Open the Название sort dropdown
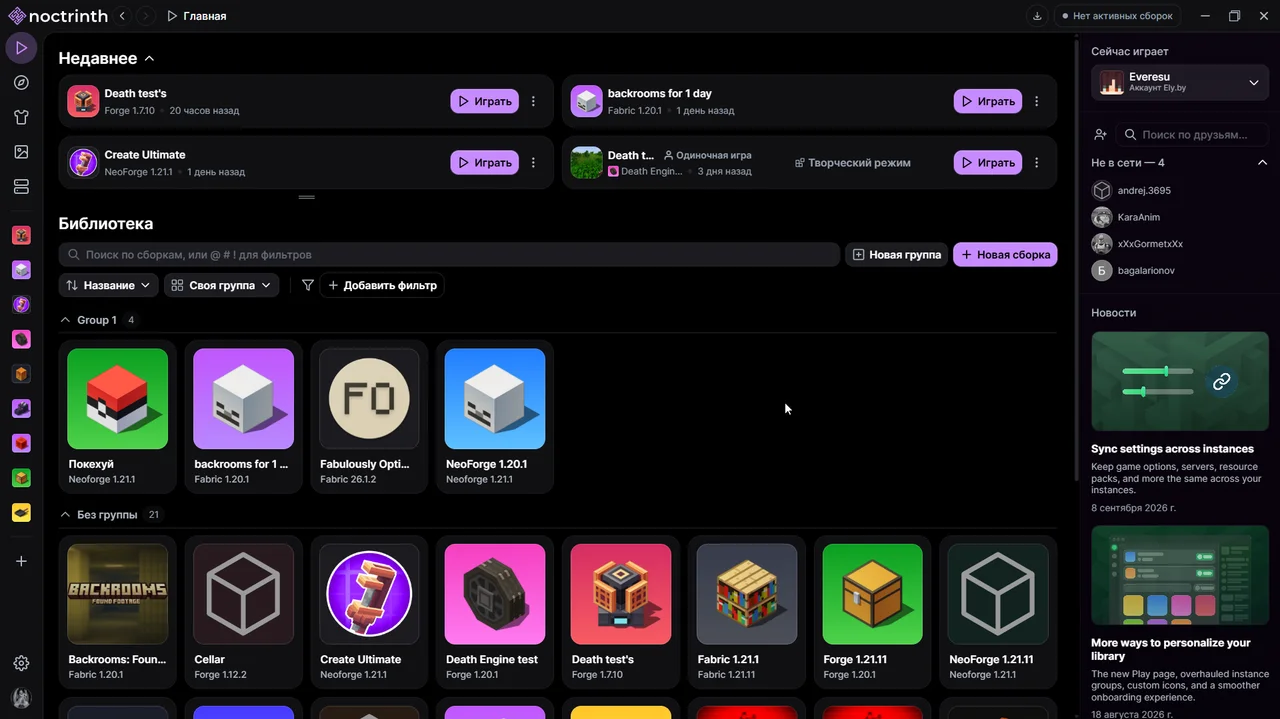Viewport: 1280px width, 719px height. coord(108,285)
